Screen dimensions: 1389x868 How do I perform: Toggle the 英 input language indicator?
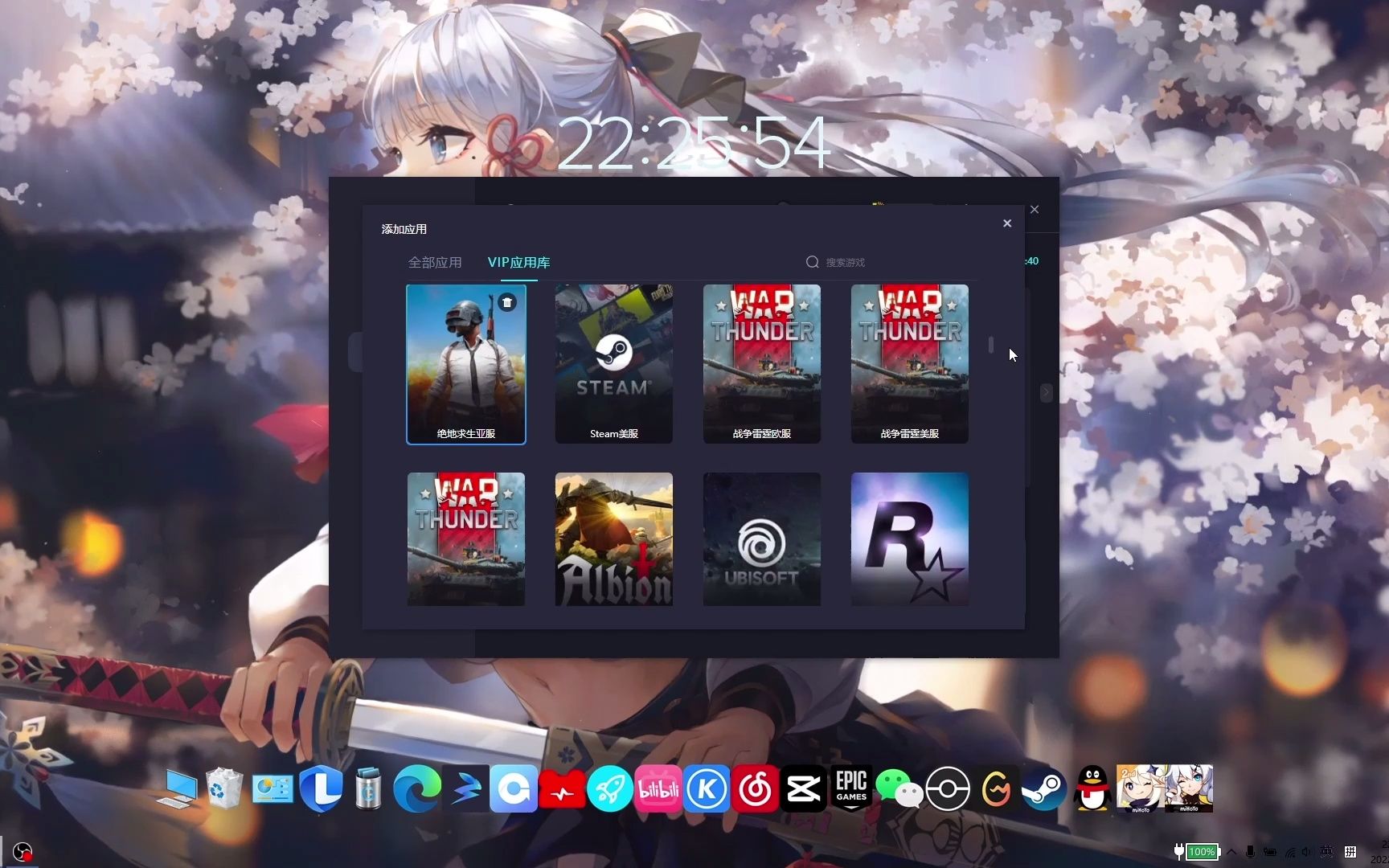1327,852
